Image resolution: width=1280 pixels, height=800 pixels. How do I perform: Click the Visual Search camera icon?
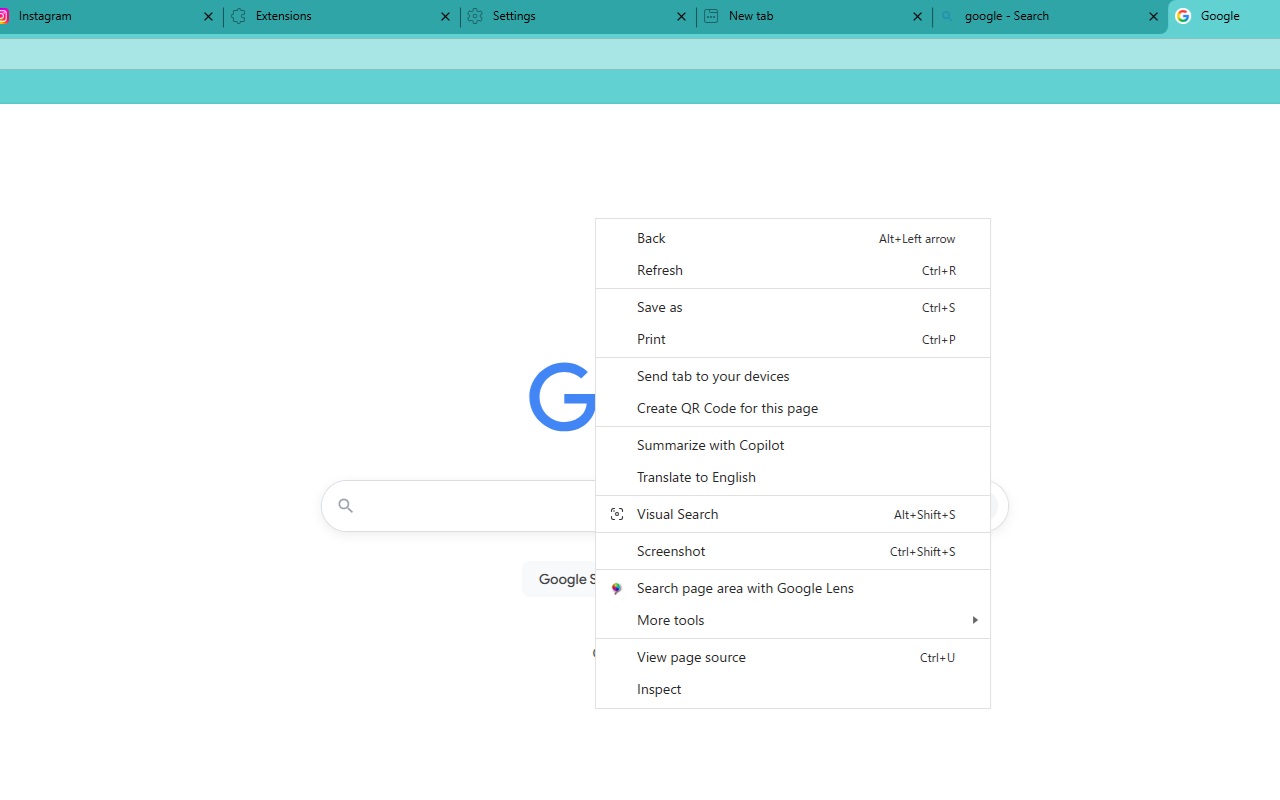click(617, 514)
